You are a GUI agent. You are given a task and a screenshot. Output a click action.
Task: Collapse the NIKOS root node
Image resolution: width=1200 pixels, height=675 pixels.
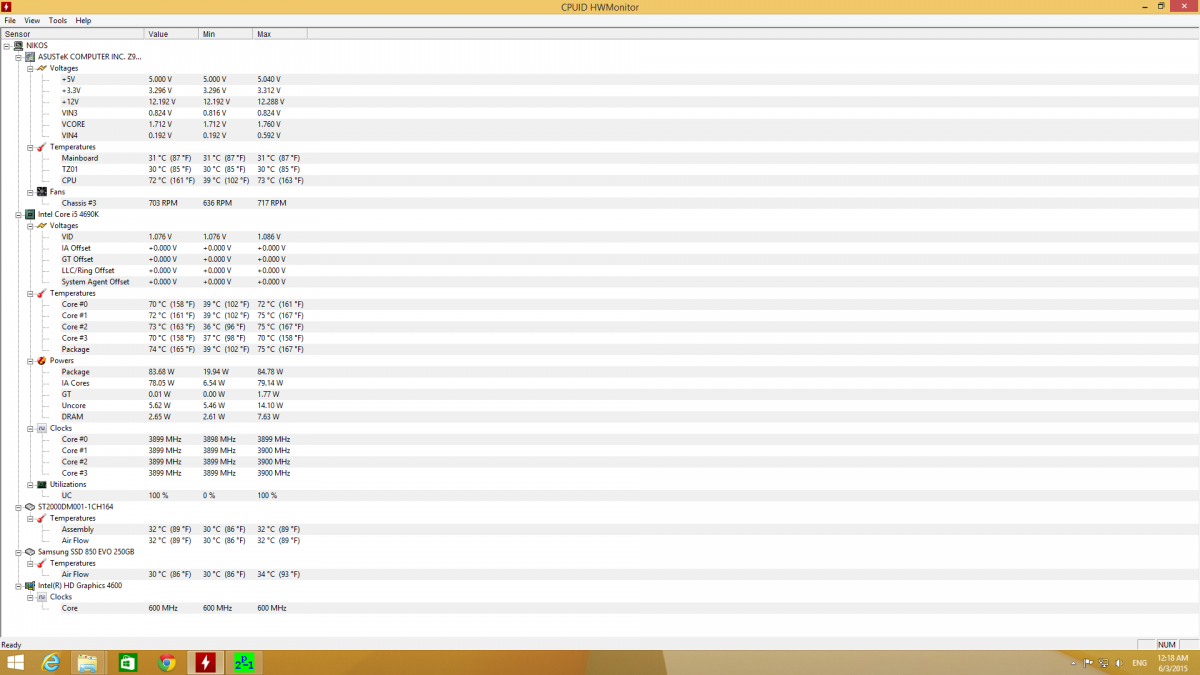pyautogui.click(x=6, y=46)
